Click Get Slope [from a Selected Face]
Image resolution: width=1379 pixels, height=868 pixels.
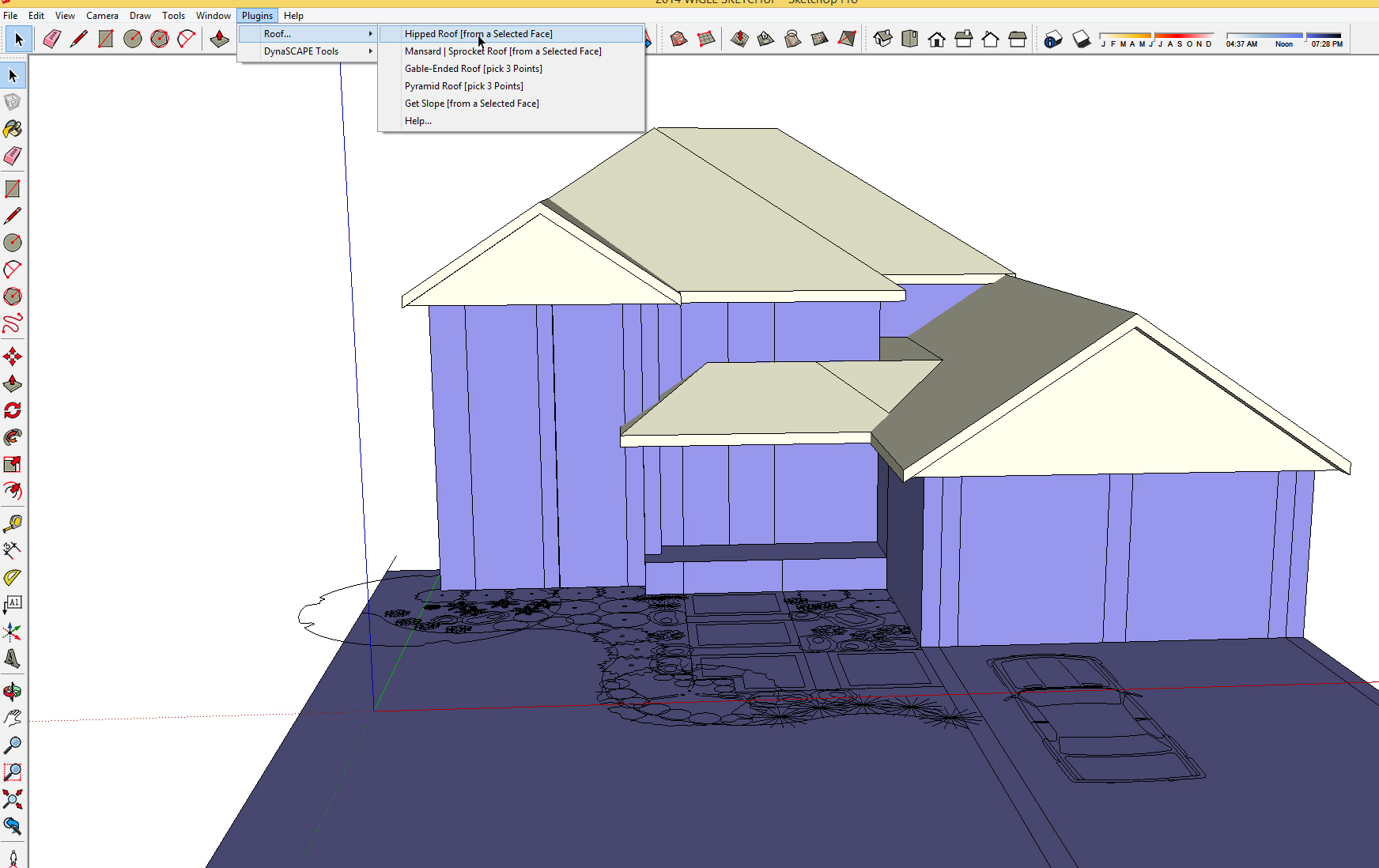511,104
